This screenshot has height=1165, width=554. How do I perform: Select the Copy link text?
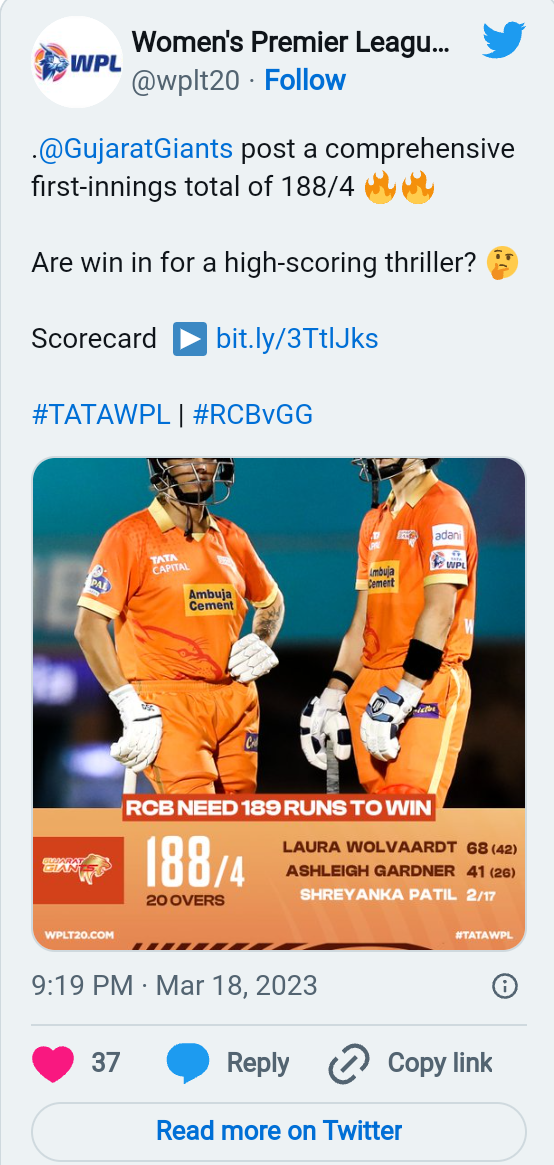point(440,1062)
